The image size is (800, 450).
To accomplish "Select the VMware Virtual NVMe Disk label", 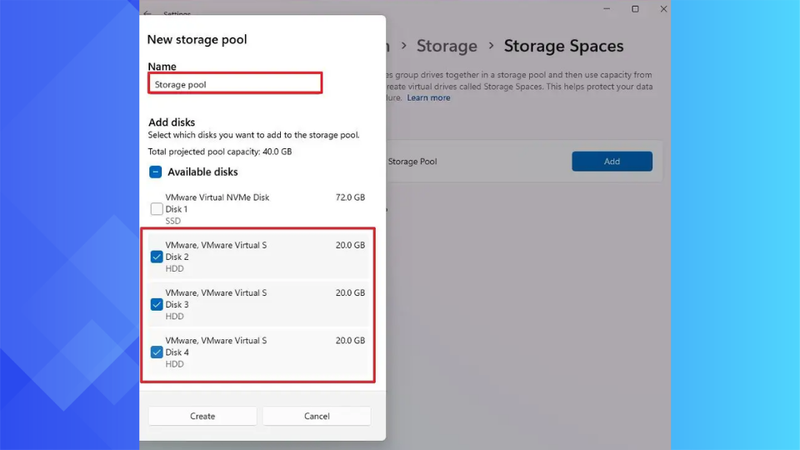I will 217,197.
